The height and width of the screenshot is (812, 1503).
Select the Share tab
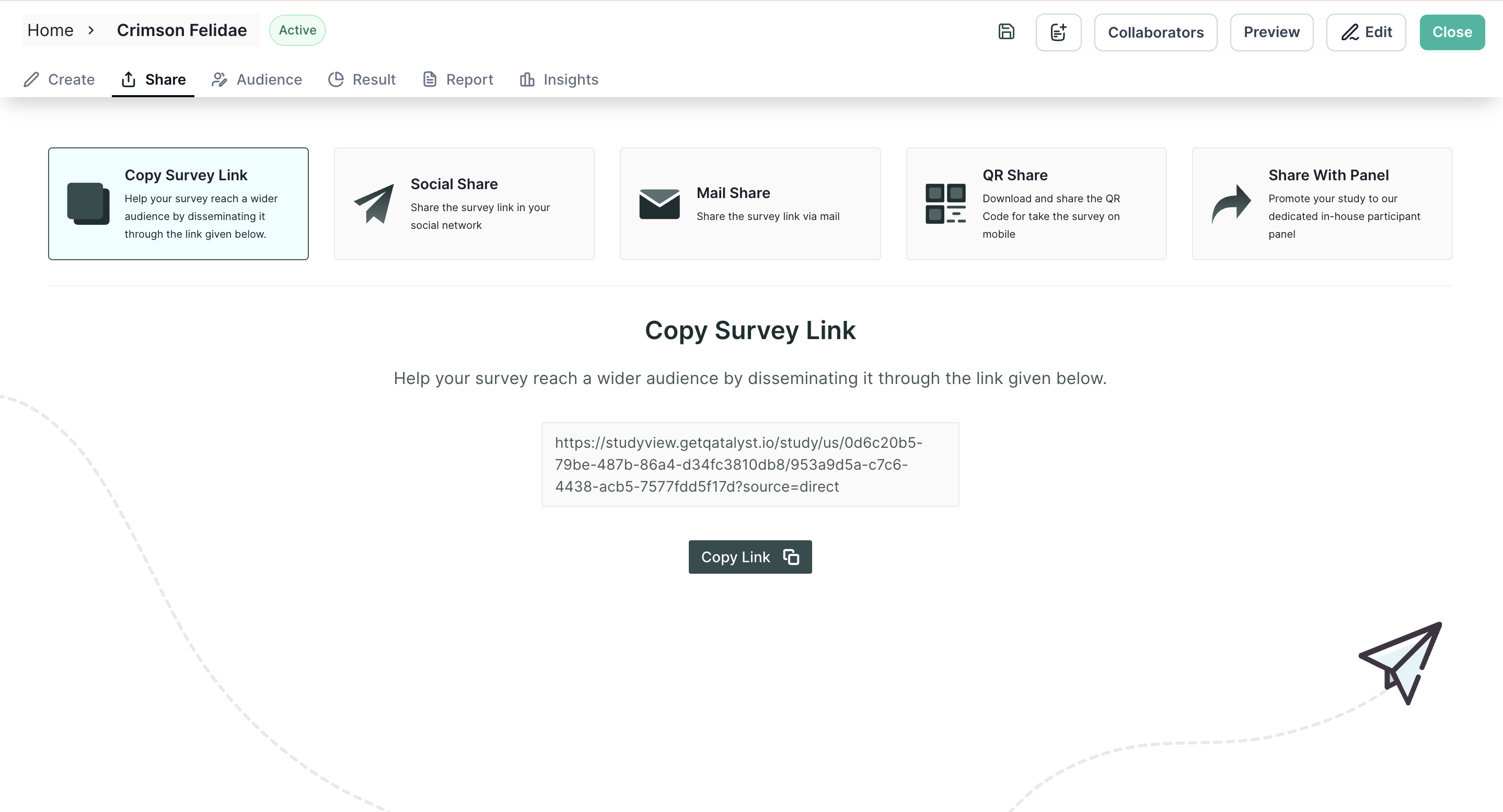[x=153, y=79]
